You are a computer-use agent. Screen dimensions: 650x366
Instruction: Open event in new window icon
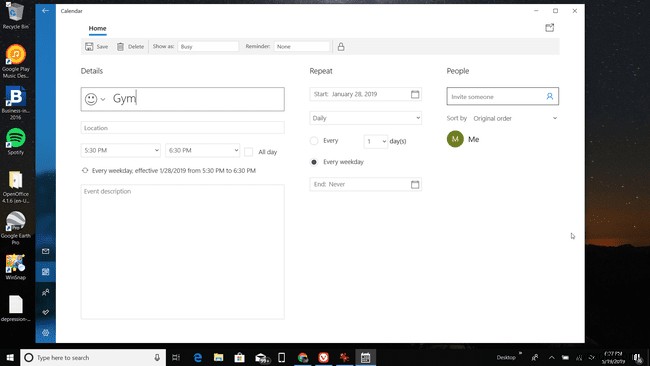point(549,28)
